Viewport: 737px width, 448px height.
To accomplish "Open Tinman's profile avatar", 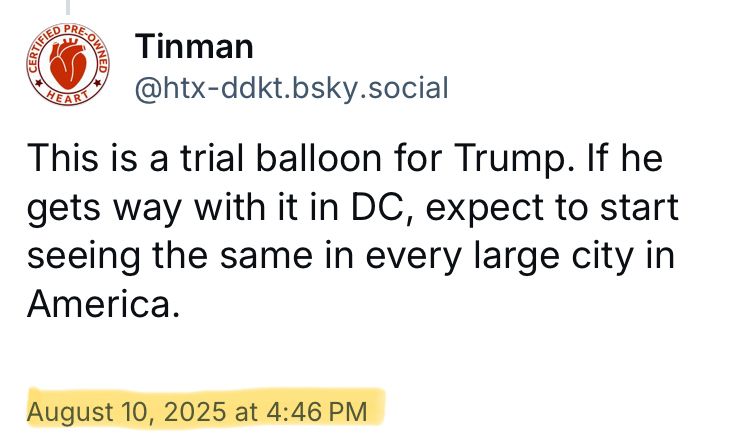I will click(x=68, y=64).
